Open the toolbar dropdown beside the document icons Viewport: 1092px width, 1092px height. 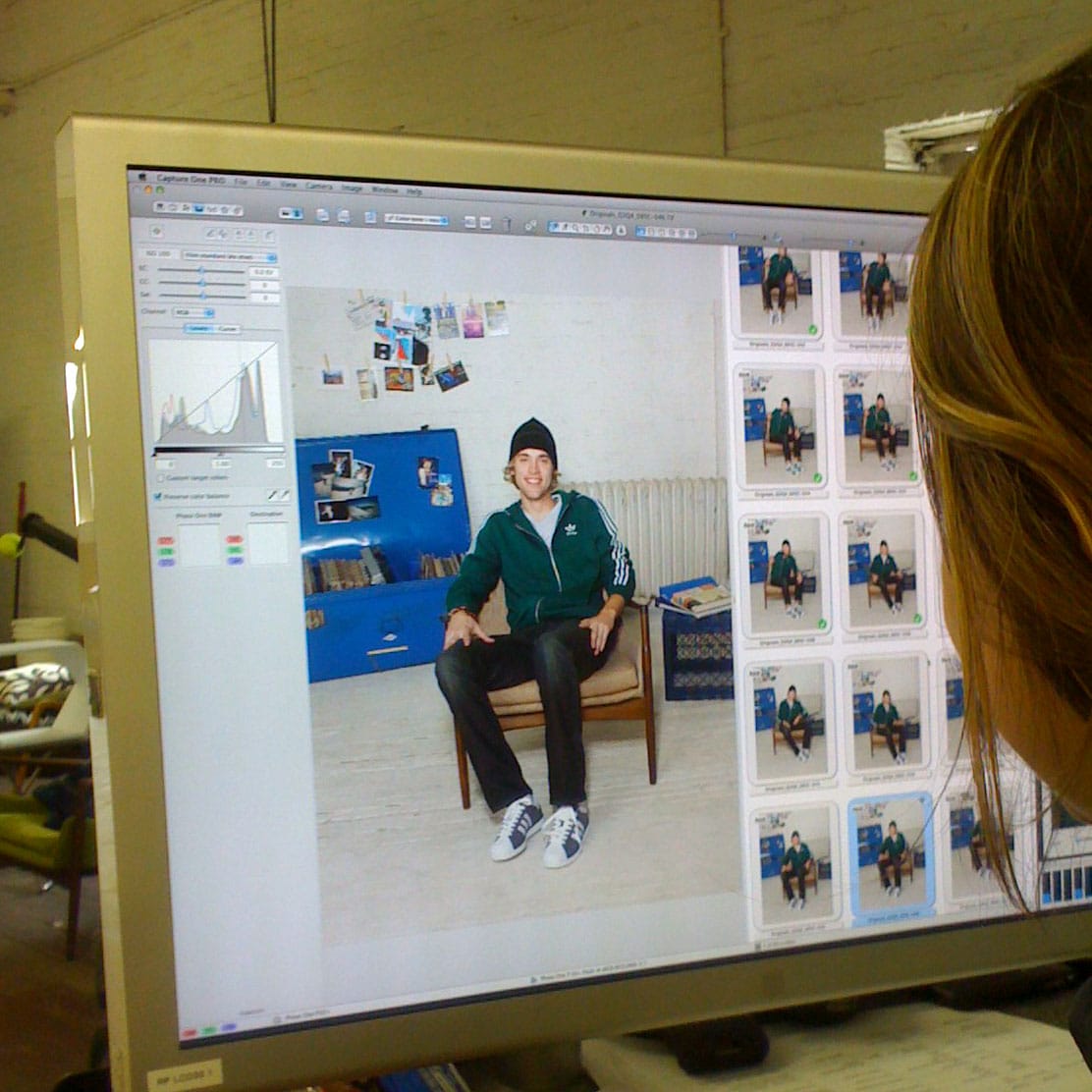(x=415, y=219)
